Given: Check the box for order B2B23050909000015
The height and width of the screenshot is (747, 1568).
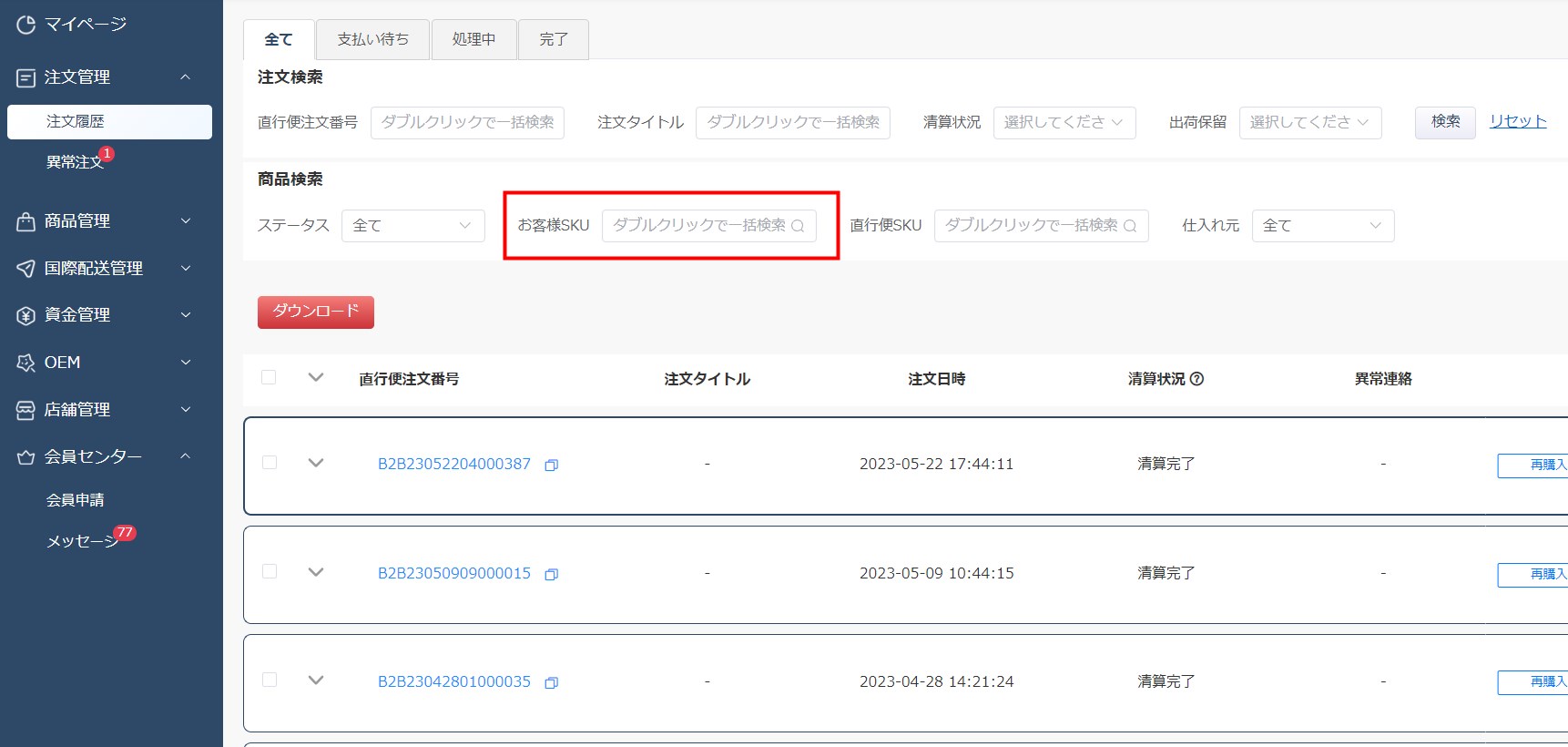Looking at the screenshot, I should point(270,571).
